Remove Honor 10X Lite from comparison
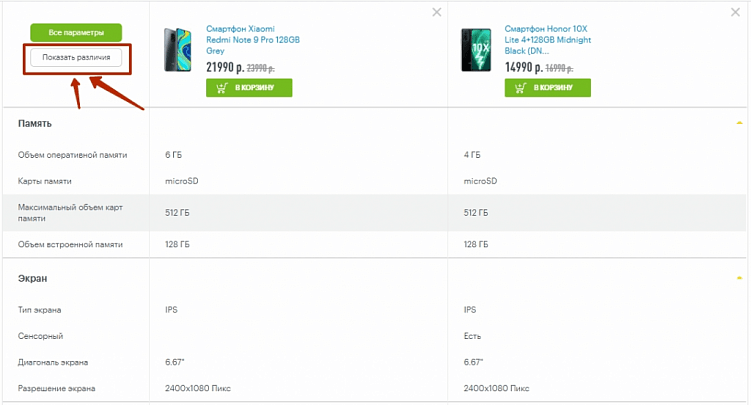 (x=734, y=12)
